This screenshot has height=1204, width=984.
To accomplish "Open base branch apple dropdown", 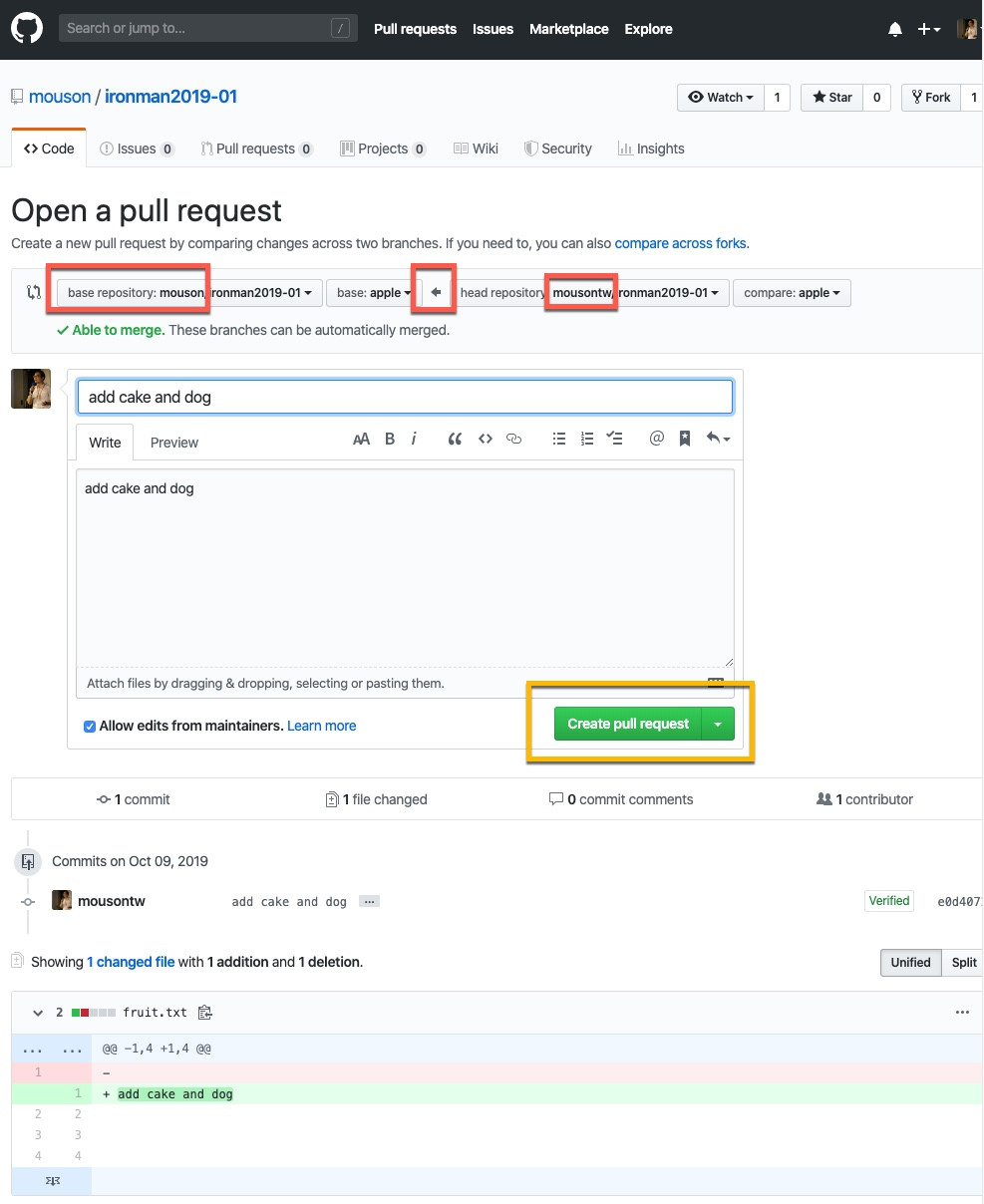I will tap(374, 293).
